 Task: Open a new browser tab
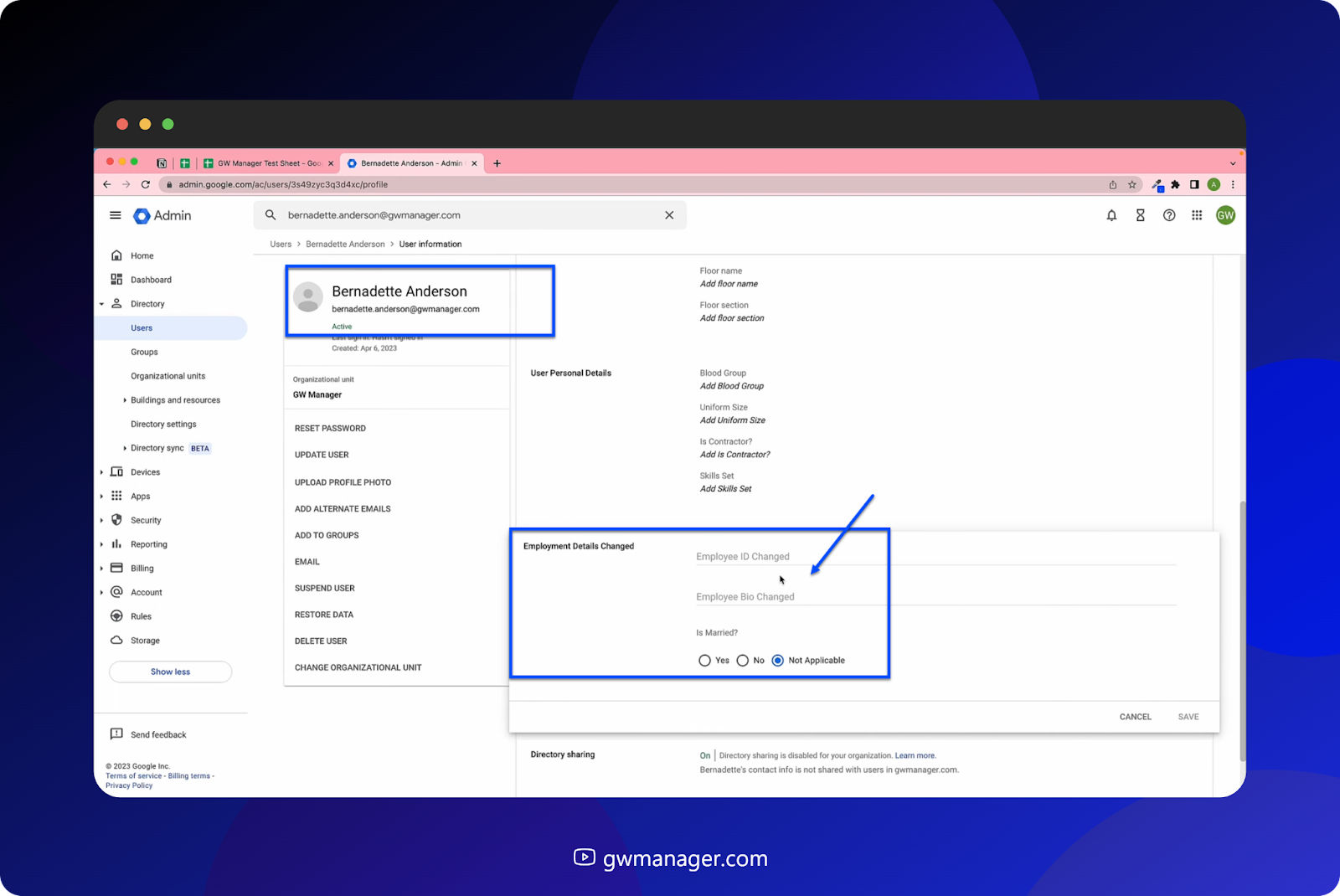[497, 163]
